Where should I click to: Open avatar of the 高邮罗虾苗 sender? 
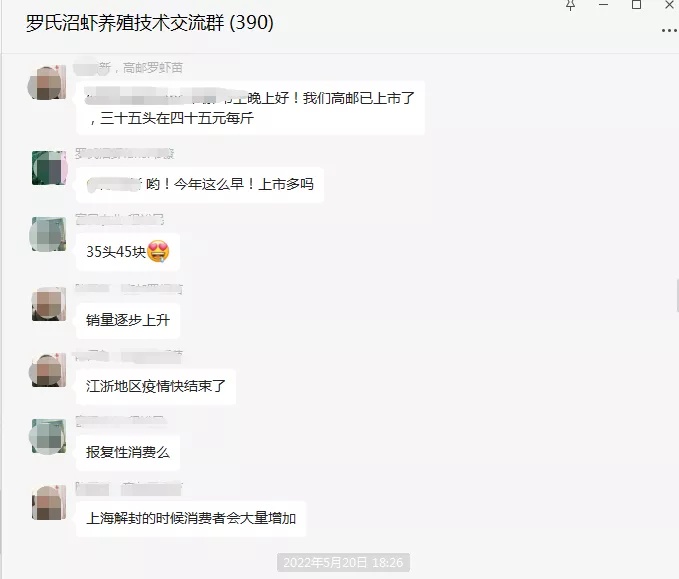coord(47,82)
